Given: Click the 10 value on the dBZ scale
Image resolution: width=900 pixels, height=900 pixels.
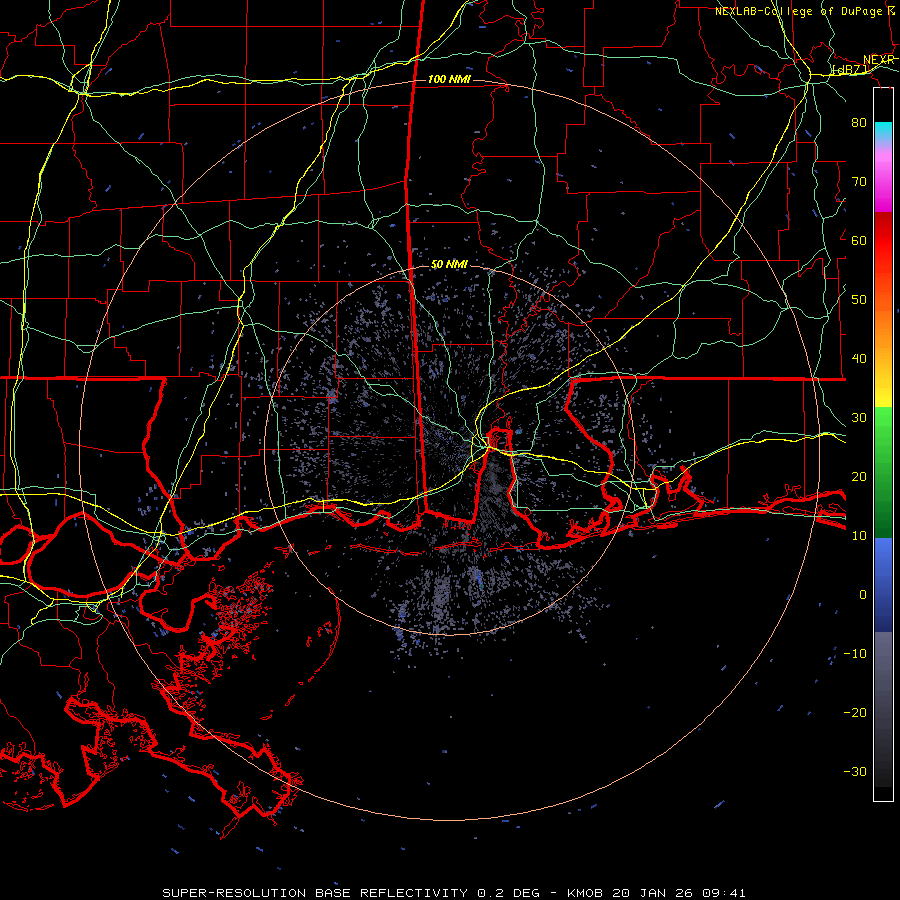Looking at the screenshot, I should pos(859,536).
